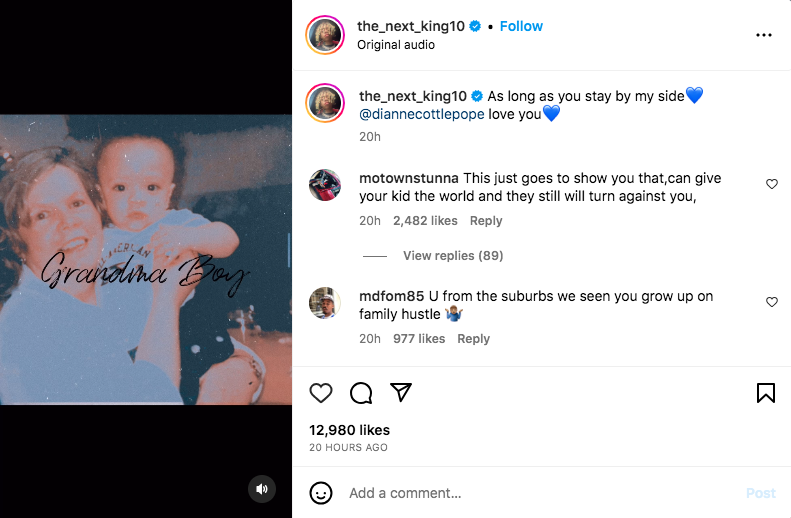Like motownstunna's comment
The width and height of the screenshot is (791, 518).
pyautogui.click(x=771, y=184)
